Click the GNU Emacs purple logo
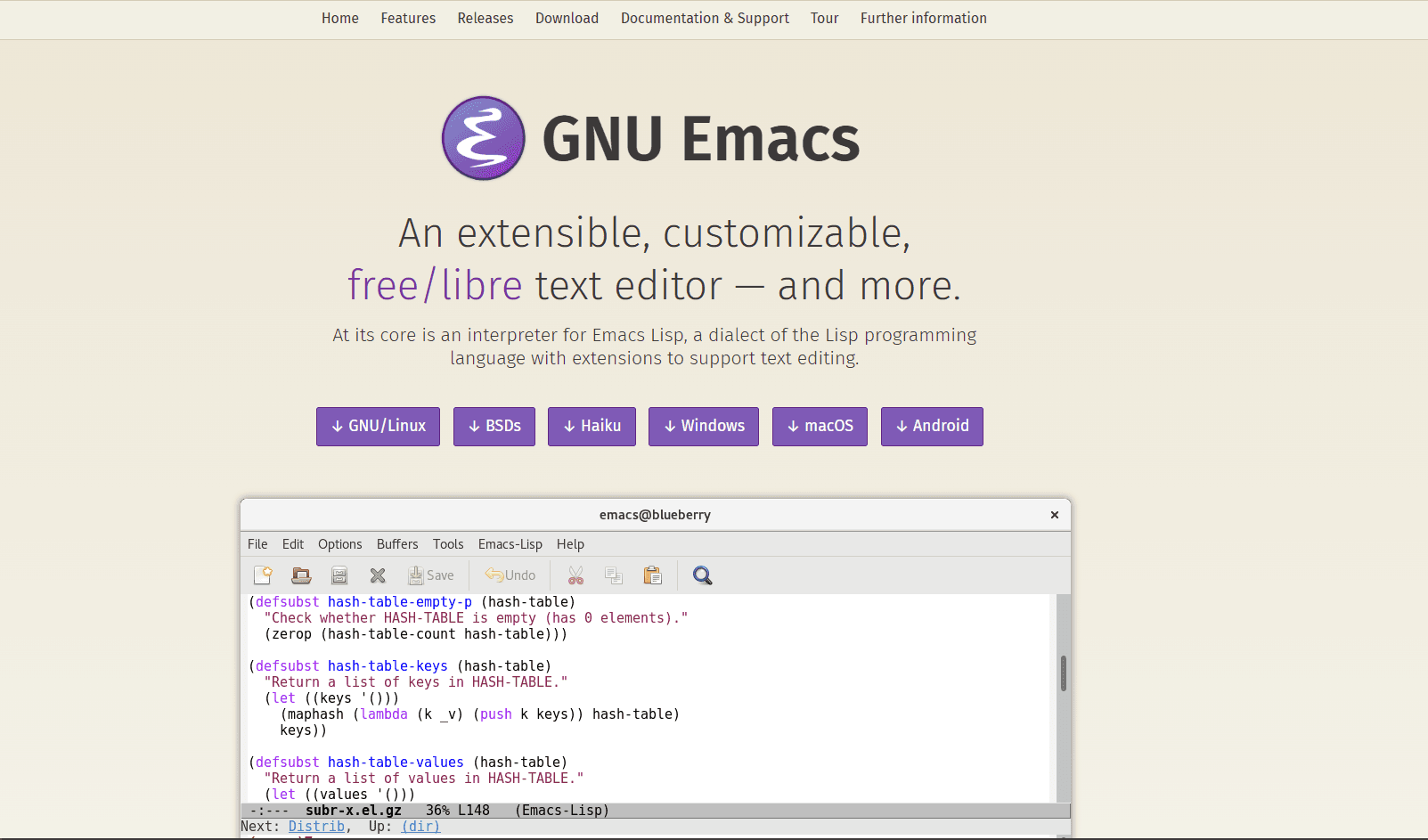The height and width of the screenshot is (840, 1428). click(484, 138)
